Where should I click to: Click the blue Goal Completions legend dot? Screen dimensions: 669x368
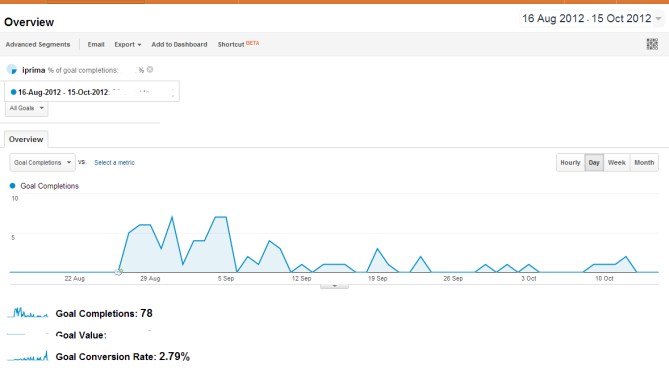[x=12, y=186]
